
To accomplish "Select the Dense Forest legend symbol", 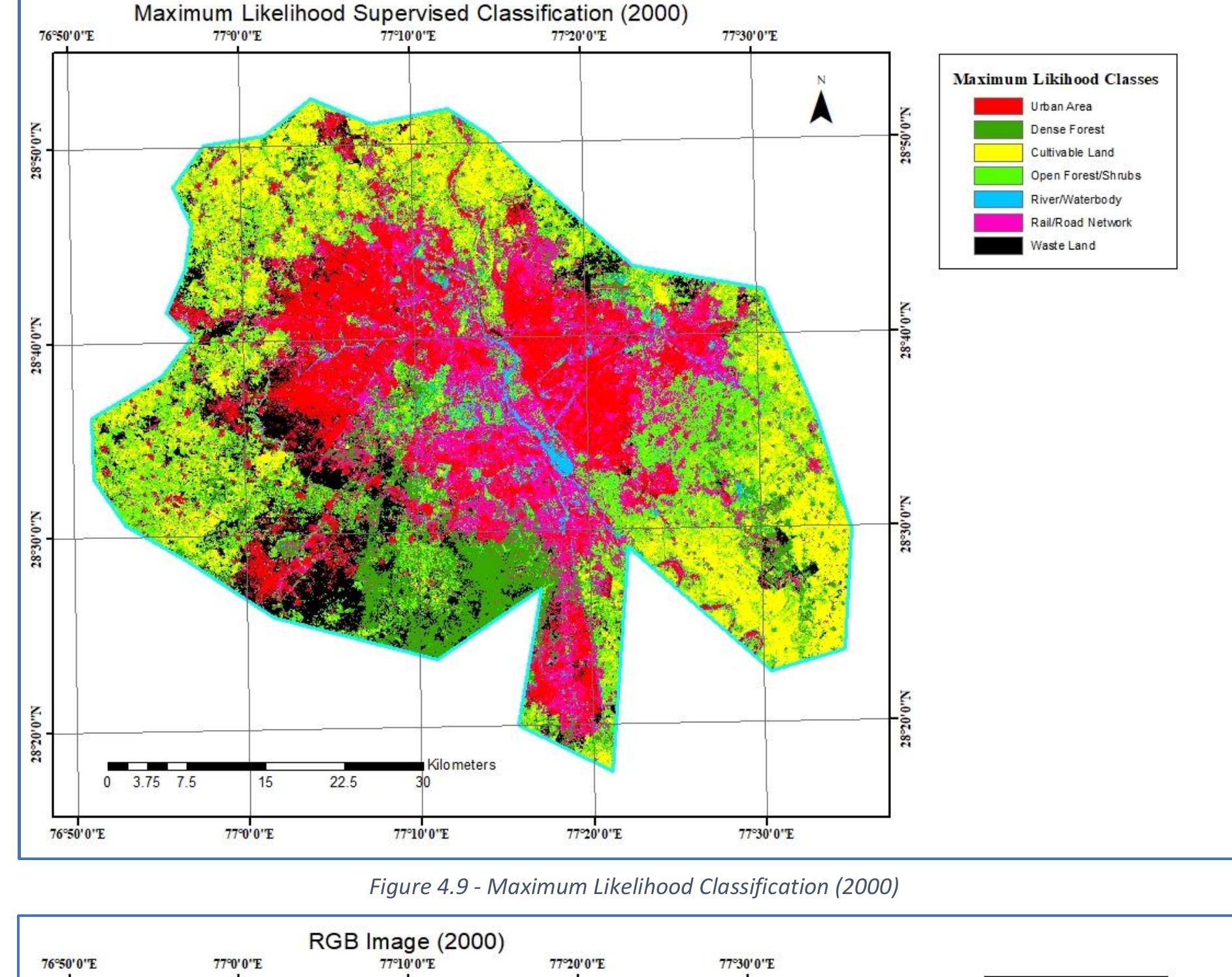I will pos(996,130).
